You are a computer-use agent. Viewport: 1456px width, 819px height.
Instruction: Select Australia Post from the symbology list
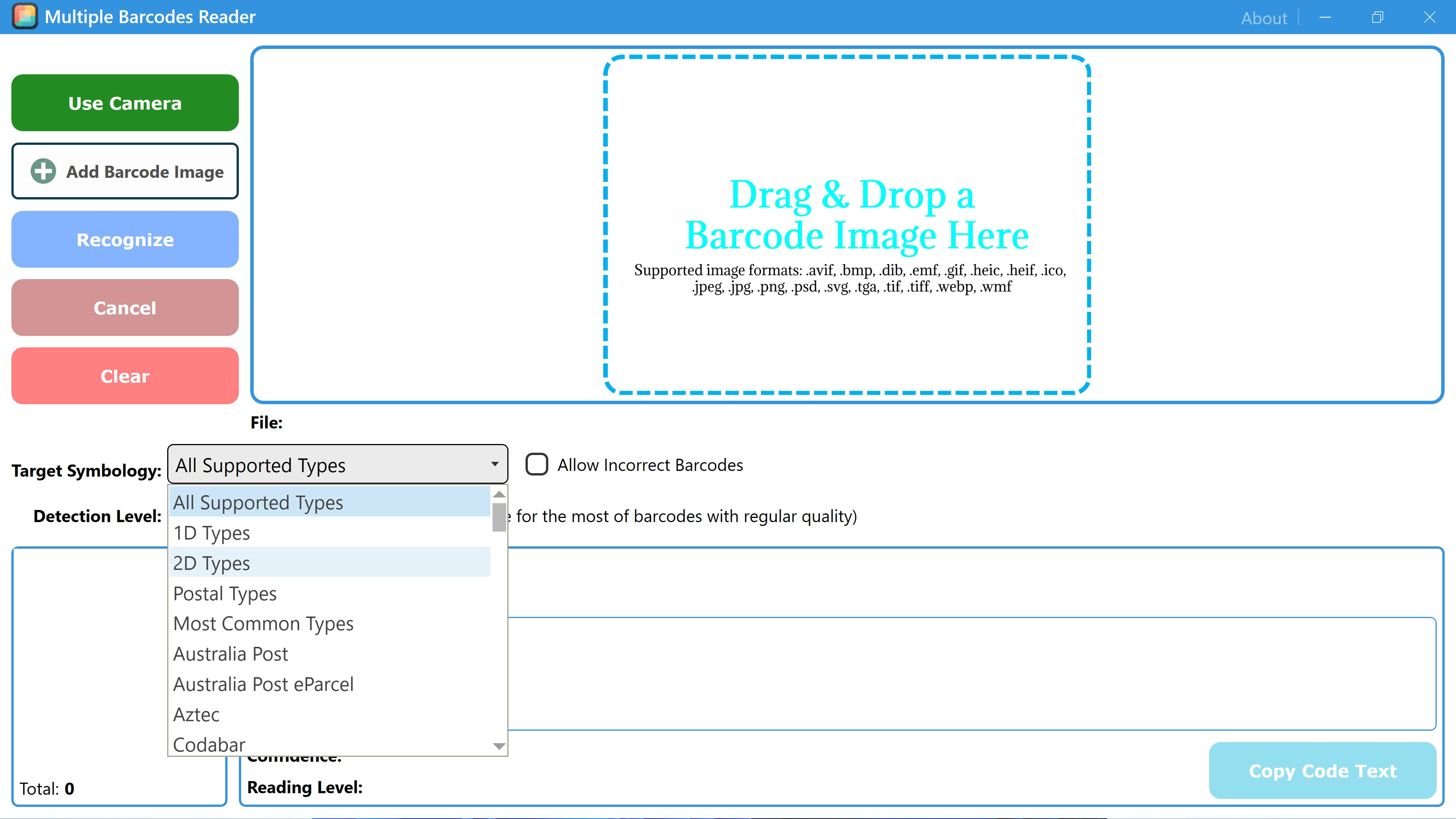(231, 653)
